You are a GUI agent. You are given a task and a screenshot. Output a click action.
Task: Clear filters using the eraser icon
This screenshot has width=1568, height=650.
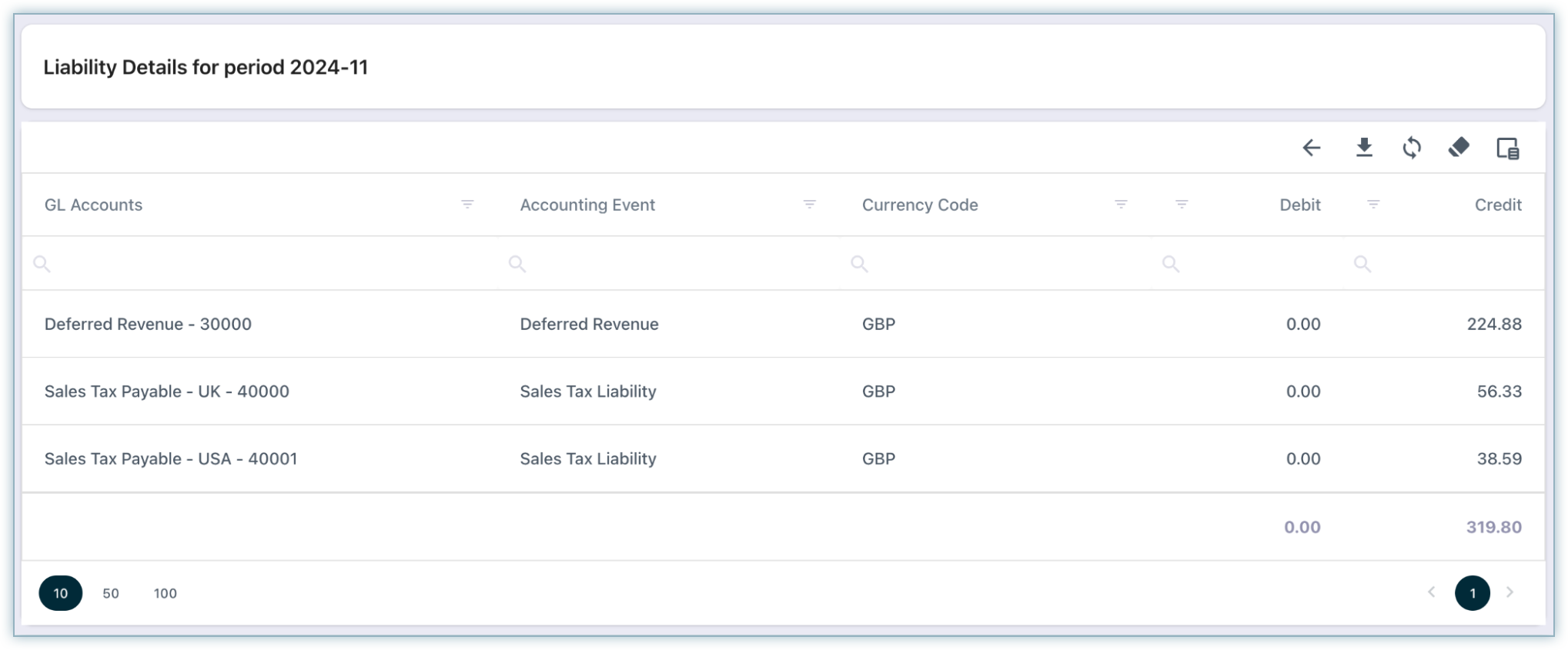(1459, 148)
